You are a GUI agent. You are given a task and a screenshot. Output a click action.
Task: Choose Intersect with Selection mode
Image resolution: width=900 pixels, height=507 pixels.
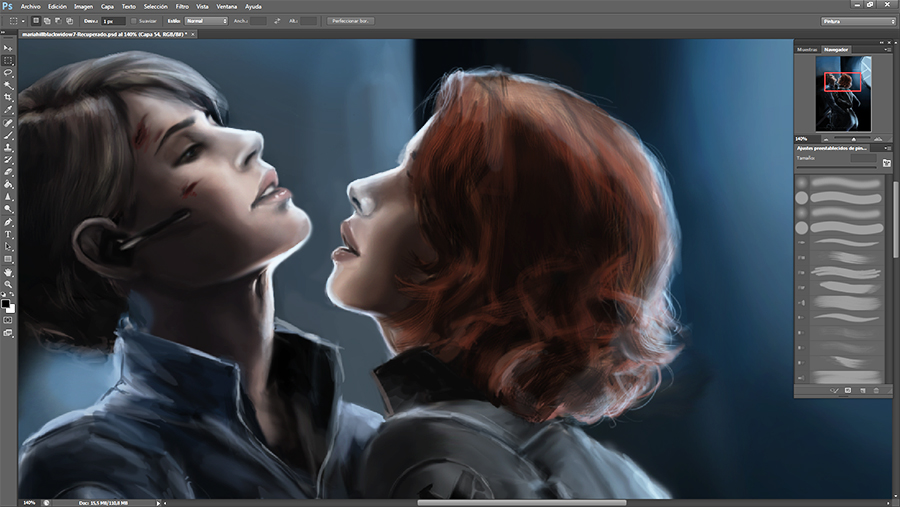(69, 21)
